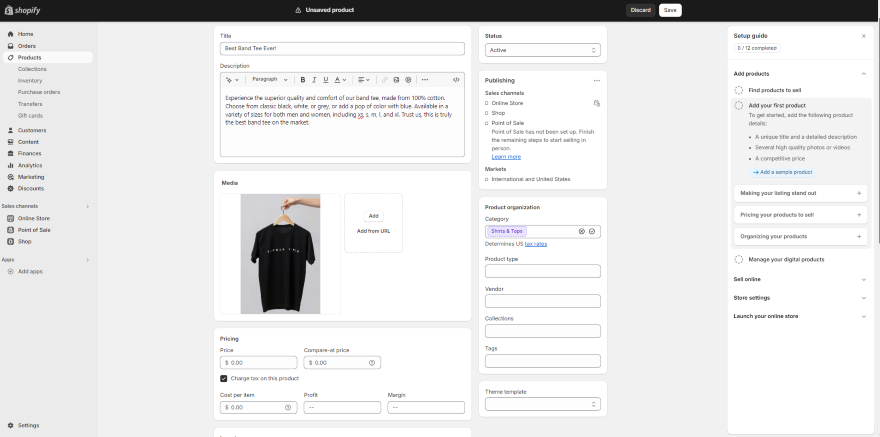The width and height of the screenshot is (880, 437).
Task: Click the Save button
Action: pyautogui.click(x=670, y=10)
